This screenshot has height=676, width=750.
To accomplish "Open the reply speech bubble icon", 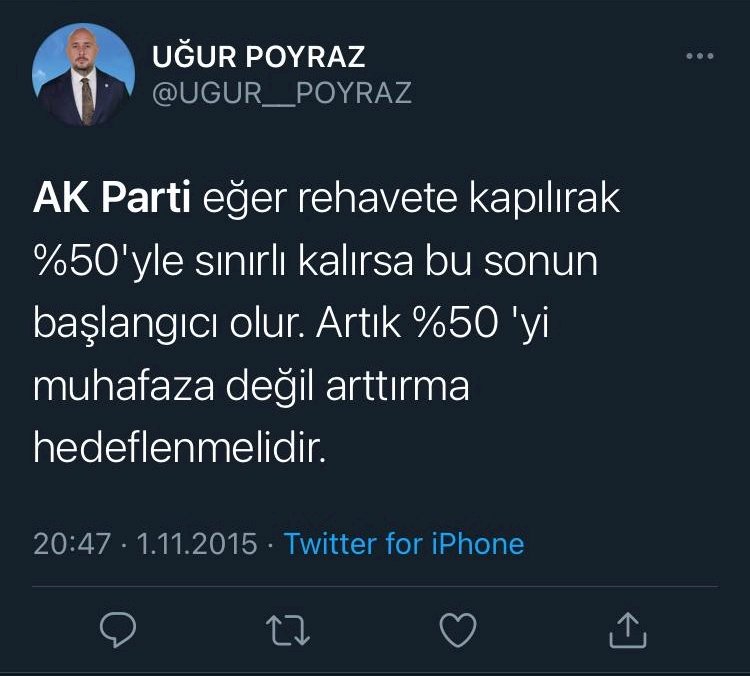I will pyautogui.click(x=118, y=630).
